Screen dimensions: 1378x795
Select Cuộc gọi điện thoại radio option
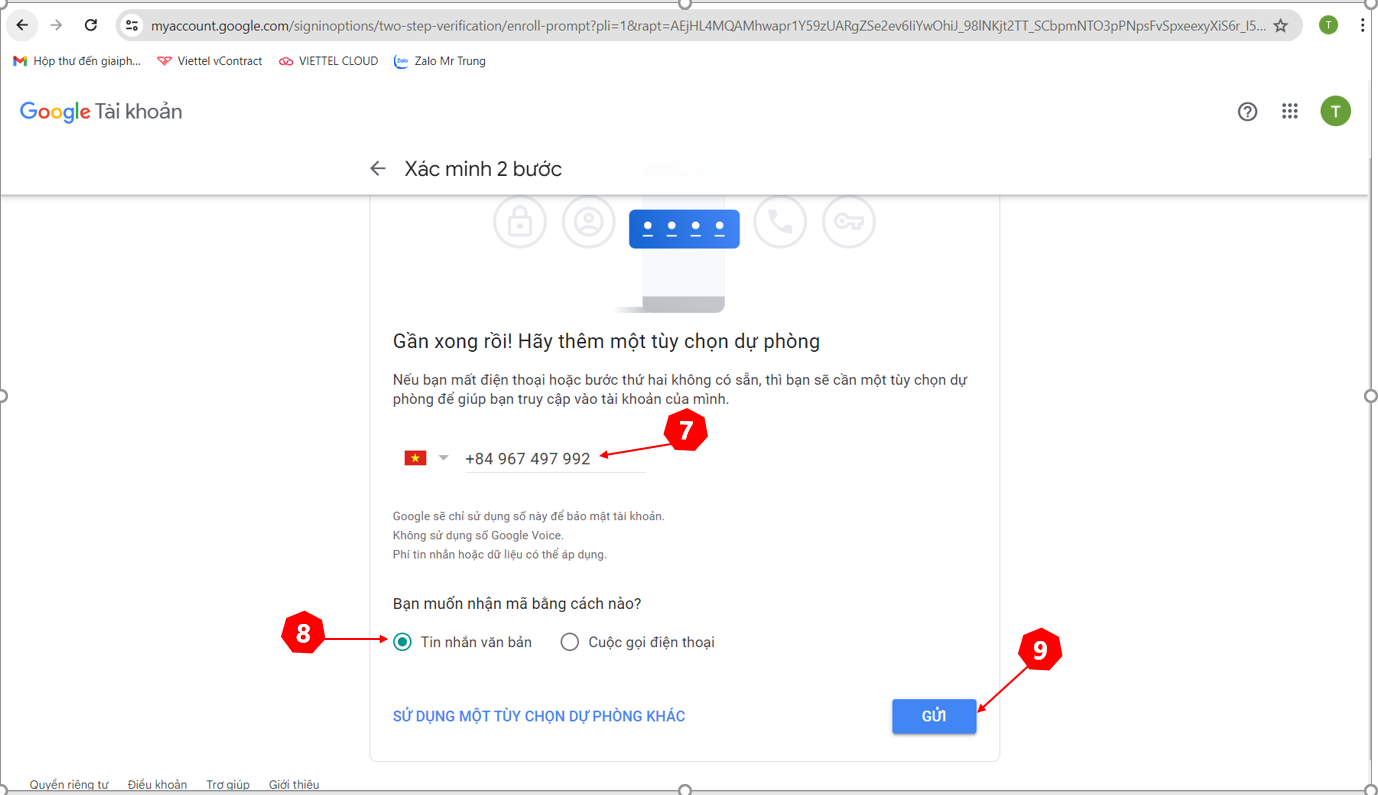coord(570,642)
